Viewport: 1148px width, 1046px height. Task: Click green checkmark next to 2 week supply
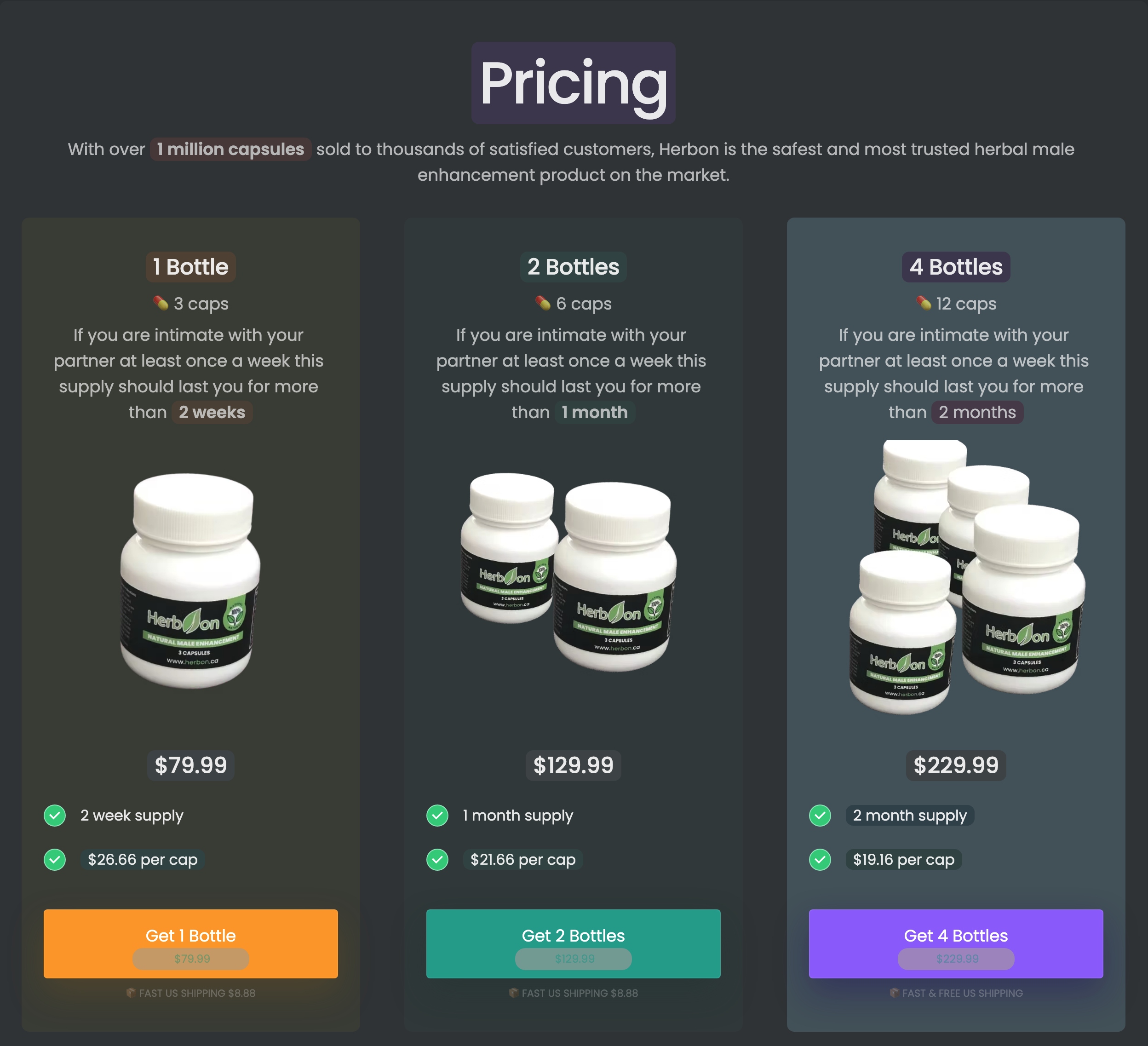[x=55, y=816]
